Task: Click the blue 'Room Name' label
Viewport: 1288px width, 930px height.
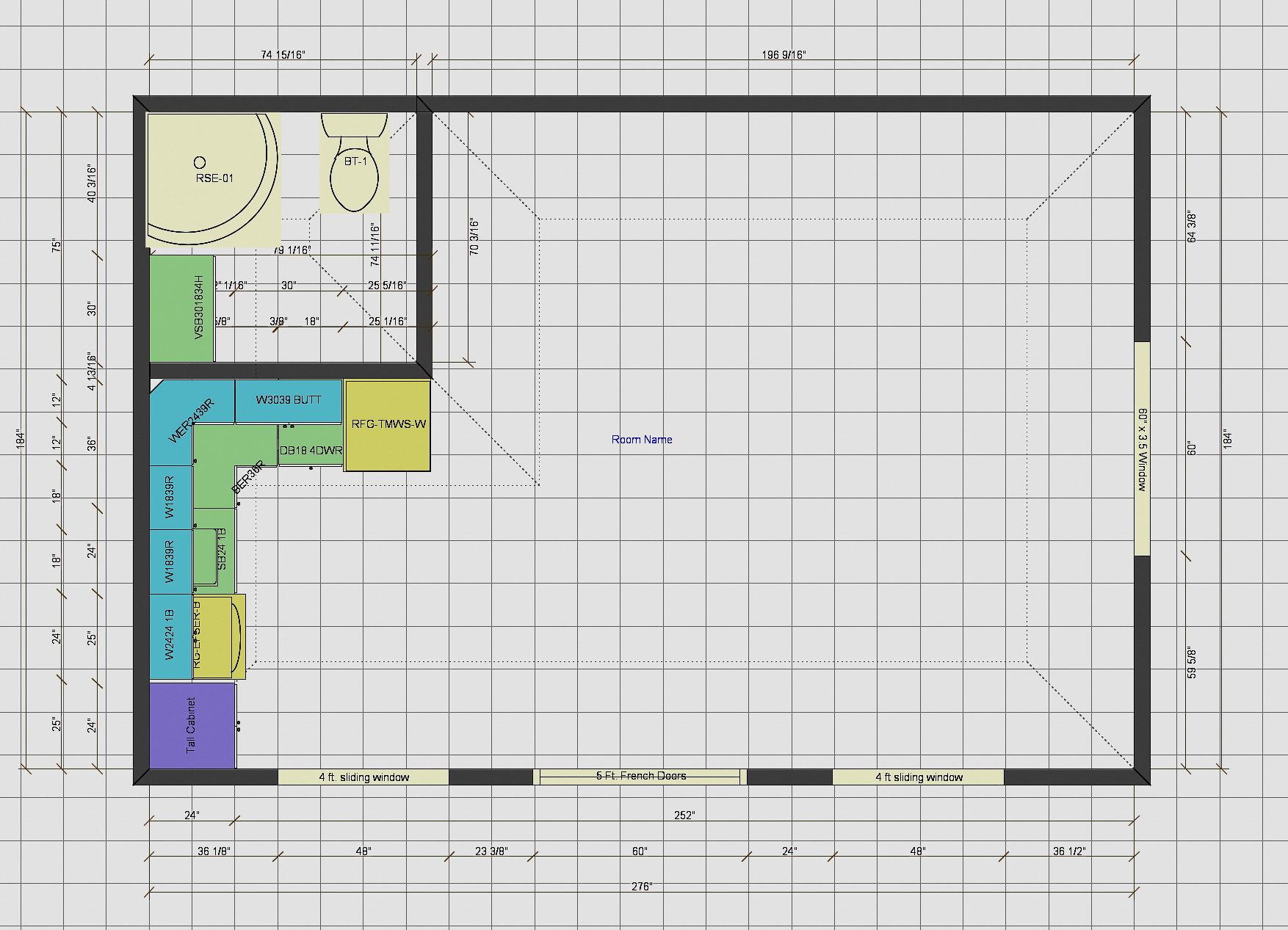Action: click(x=642, y=440)
